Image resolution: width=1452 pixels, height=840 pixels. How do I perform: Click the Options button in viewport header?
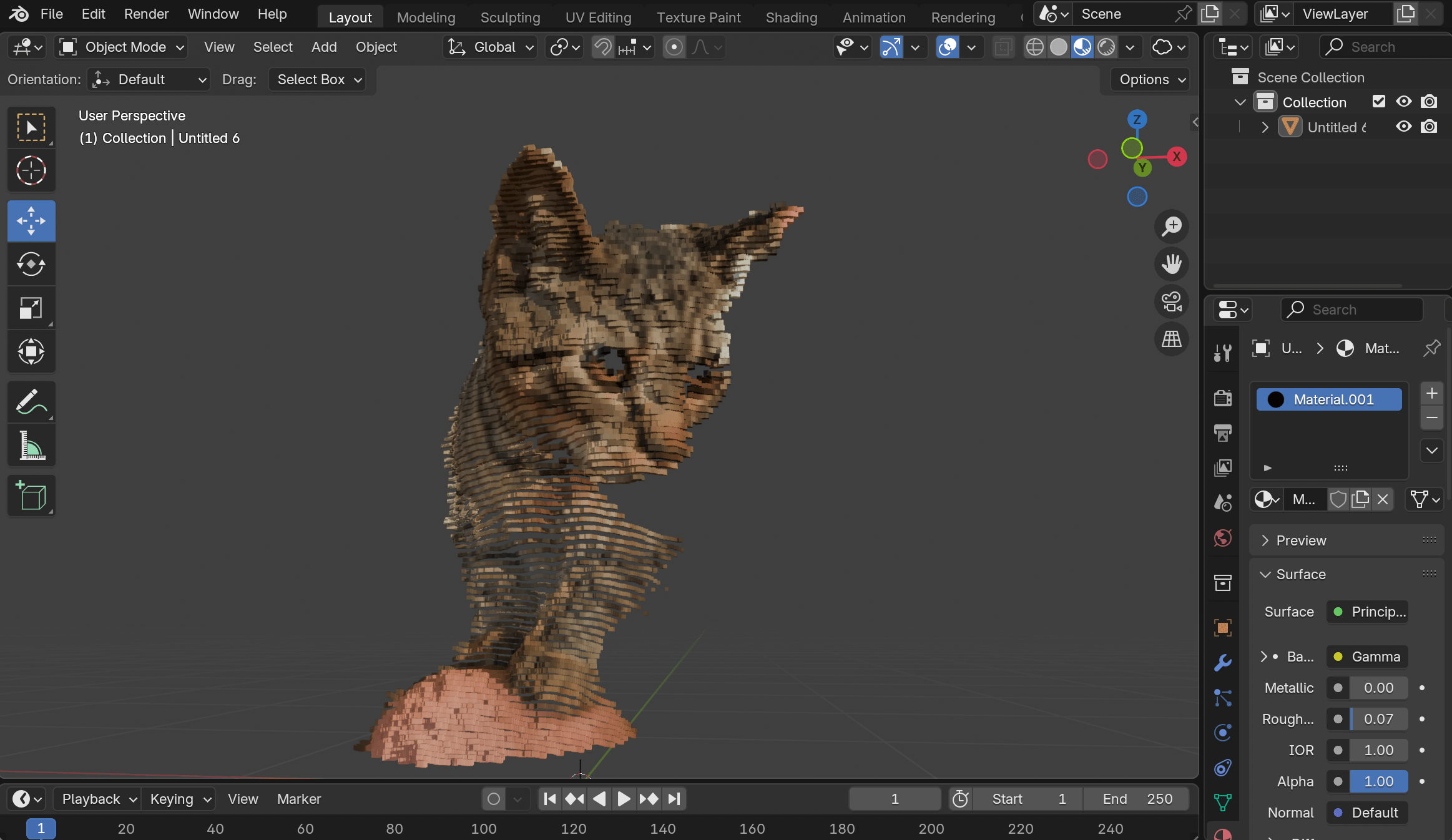(1150, 79)
